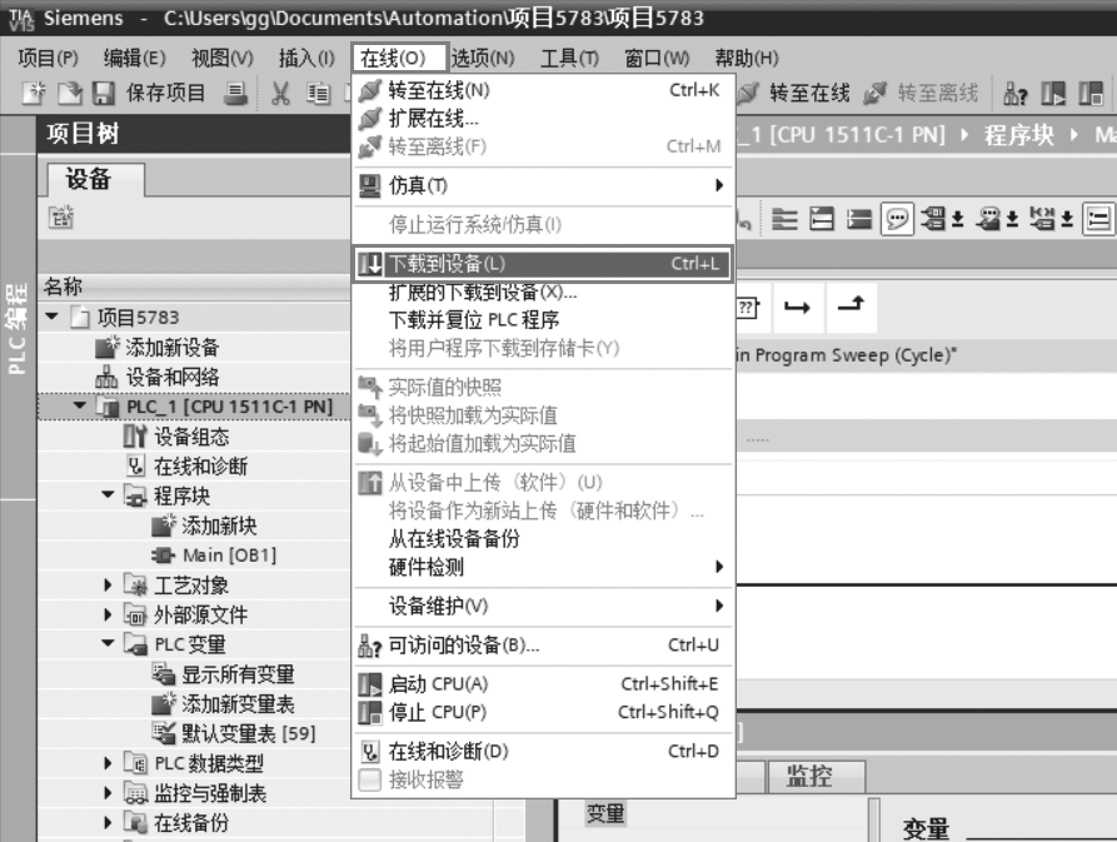Viewport: 1117px width, 842px height.
Task: Open the 硬件检测 submenu
Action: (x=543, y=567)
